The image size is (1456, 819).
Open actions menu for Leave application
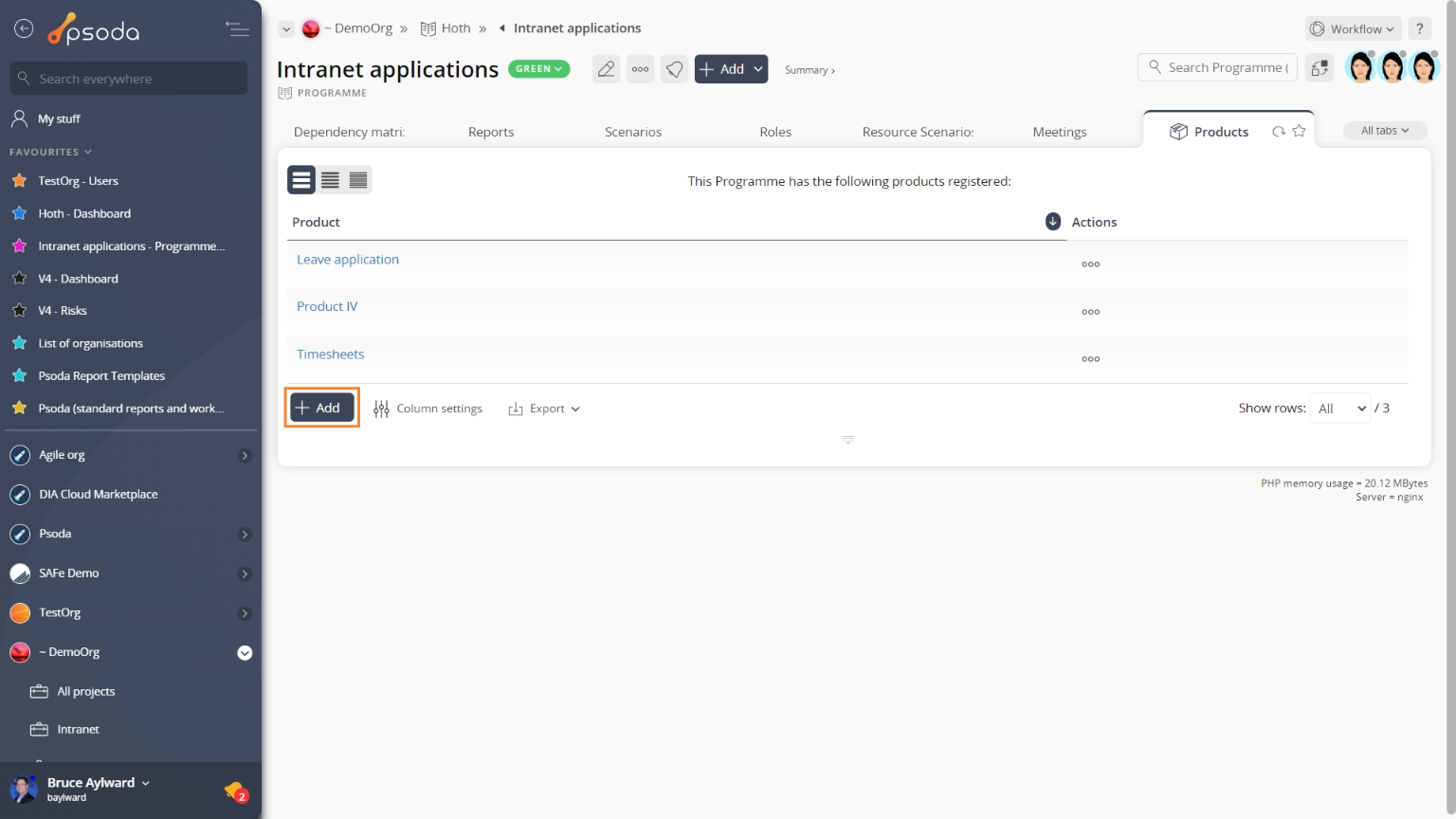click(1091, 264)
